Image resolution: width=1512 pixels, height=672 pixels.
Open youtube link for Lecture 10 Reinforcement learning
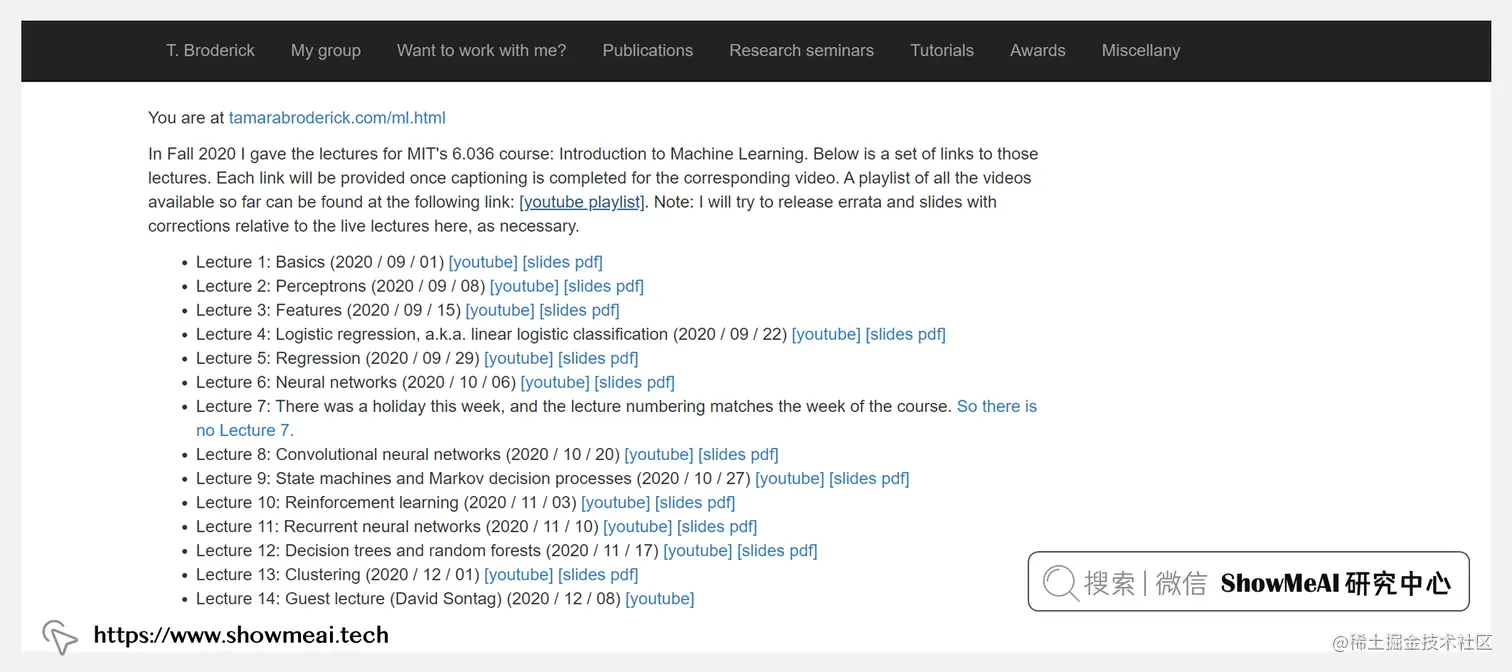pyautogui.click(x=615, y=502)
